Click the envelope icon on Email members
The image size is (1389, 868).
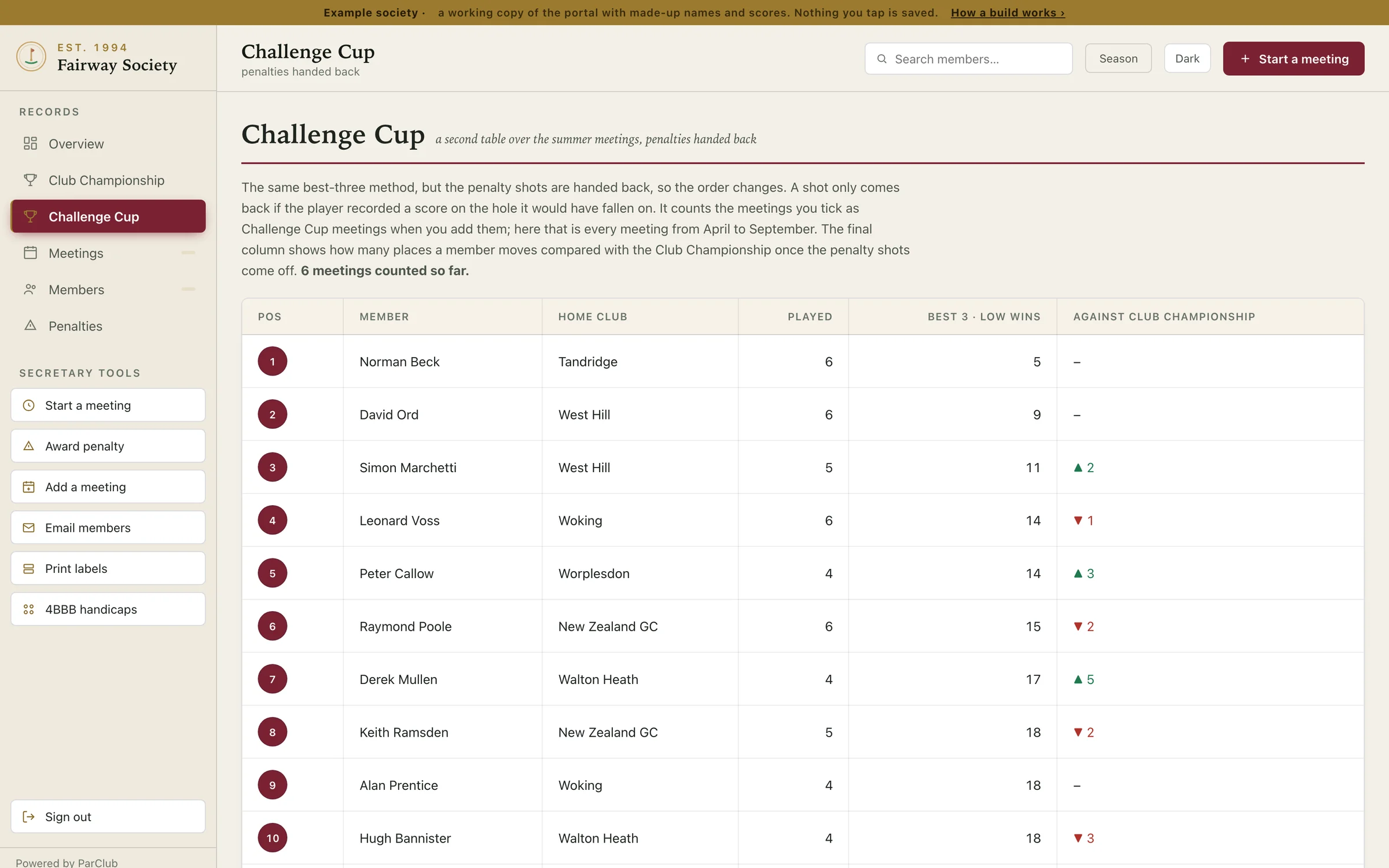28,528
